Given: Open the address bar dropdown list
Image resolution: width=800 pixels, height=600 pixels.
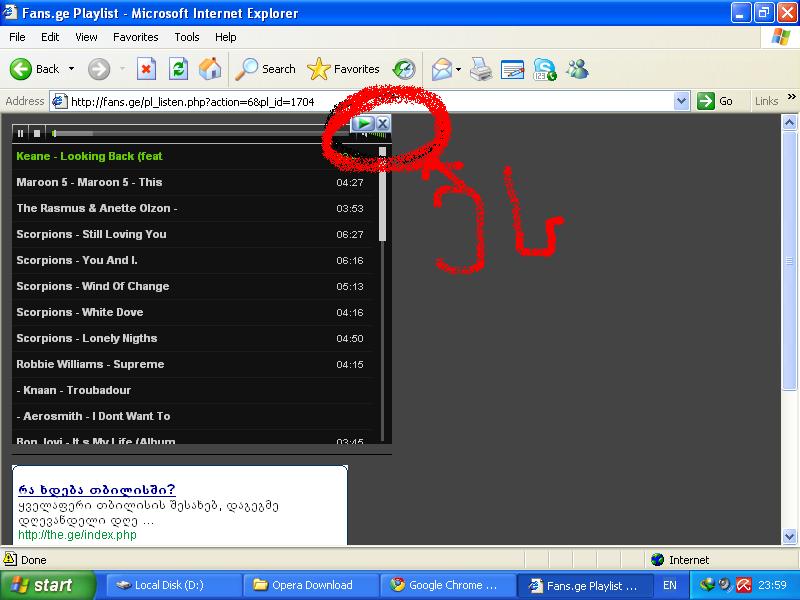Looking at the screenshot, I should (x=682, y=101).
